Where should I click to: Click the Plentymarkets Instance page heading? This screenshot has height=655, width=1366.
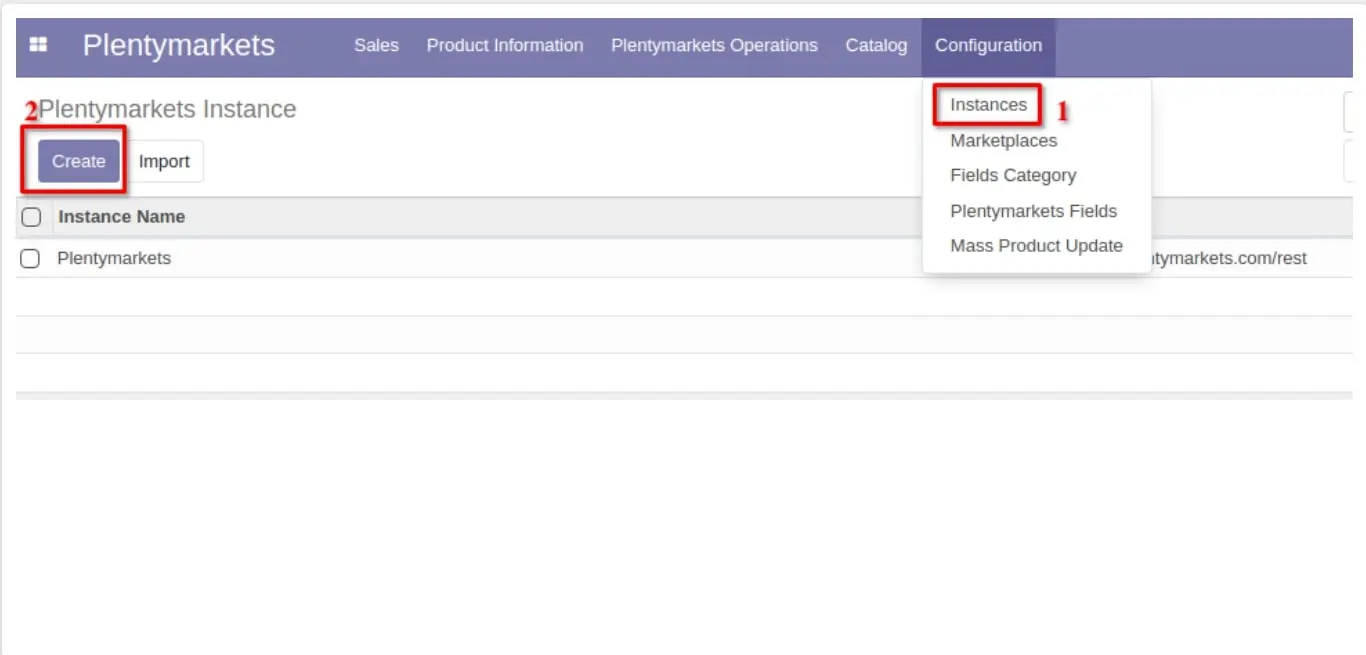(x=167, y=109)
